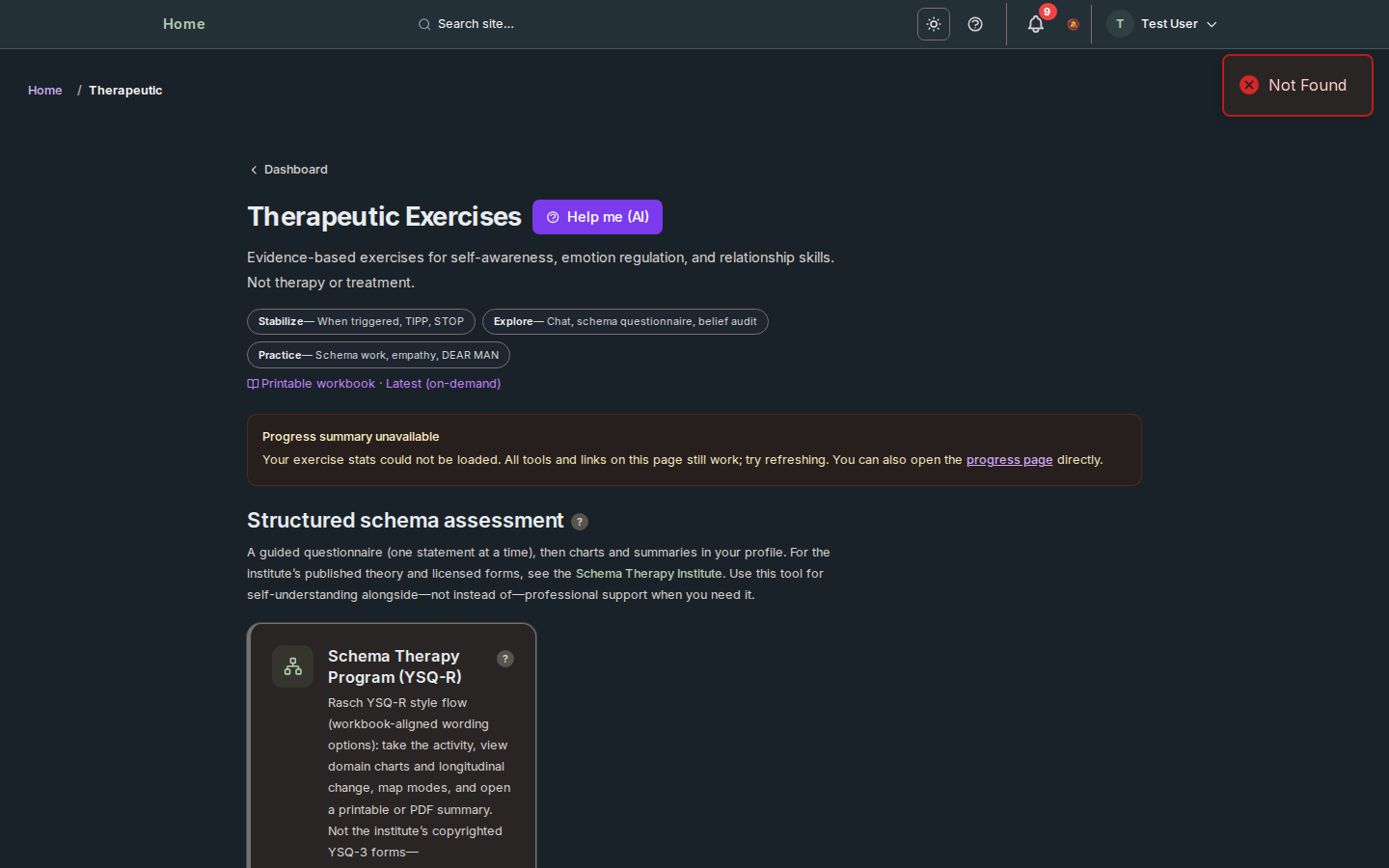The width and height of the screenshot is (1389, 868).
Task: Click the help circle icon in the top bar
Action: pyautogui.click(x=975, y=24)
